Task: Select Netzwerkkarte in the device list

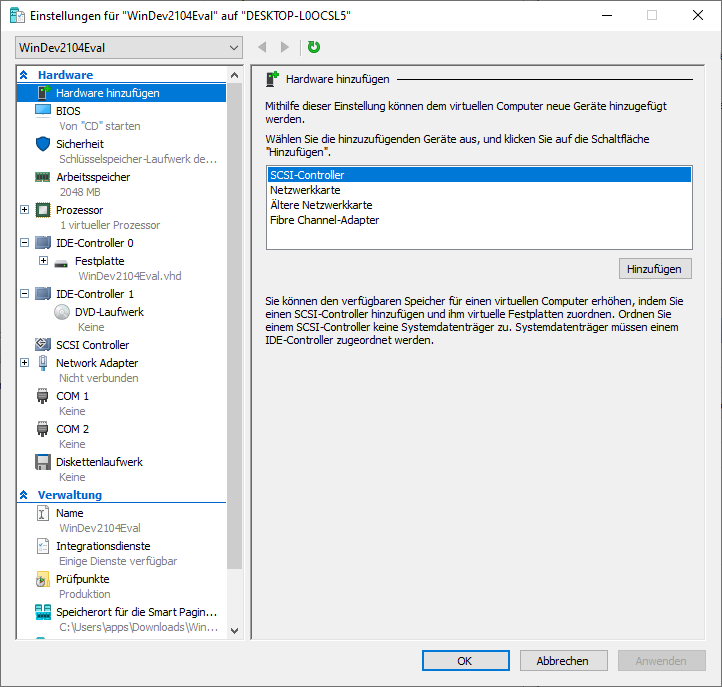Action: 305,190
